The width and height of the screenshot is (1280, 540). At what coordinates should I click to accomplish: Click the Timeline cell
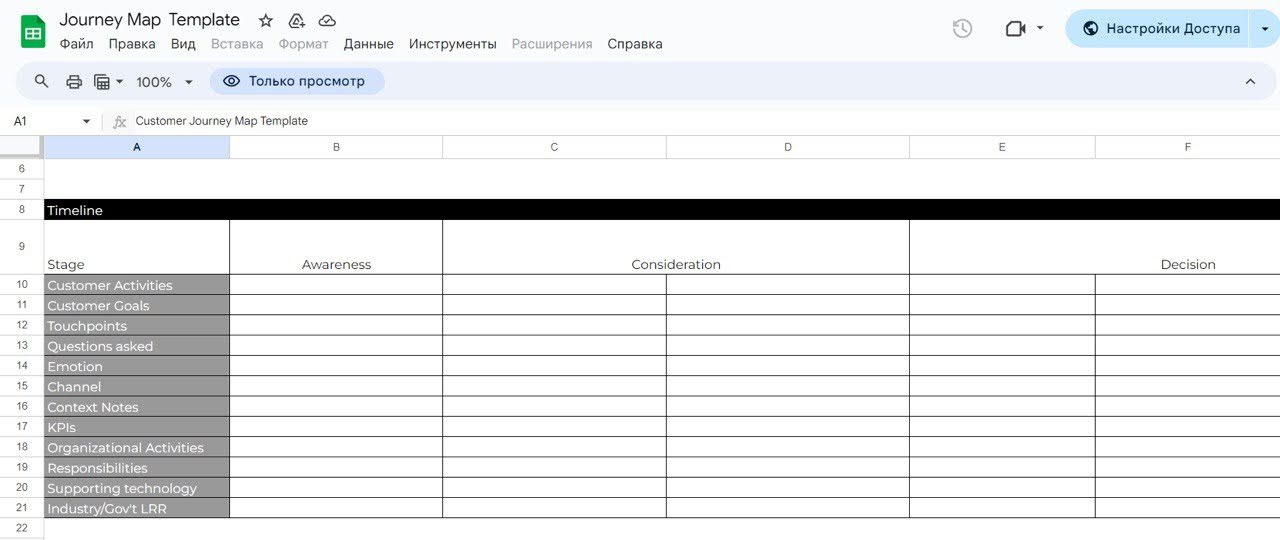coord(137,210)
